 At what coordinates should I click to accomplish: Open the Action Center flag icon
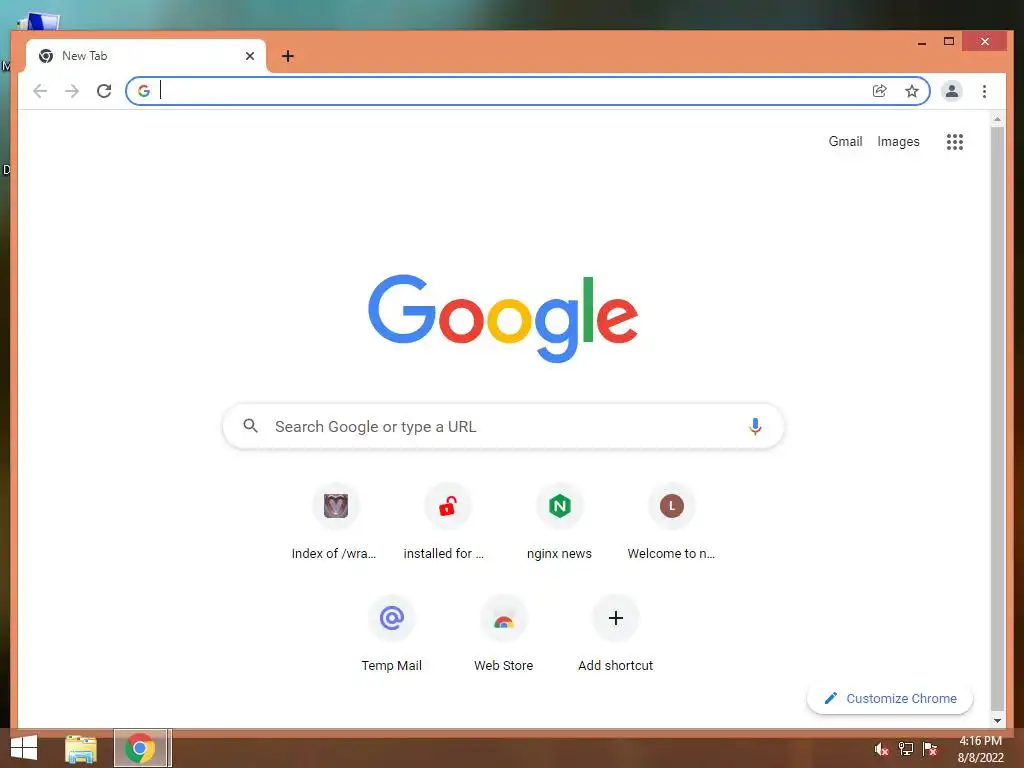930,749
